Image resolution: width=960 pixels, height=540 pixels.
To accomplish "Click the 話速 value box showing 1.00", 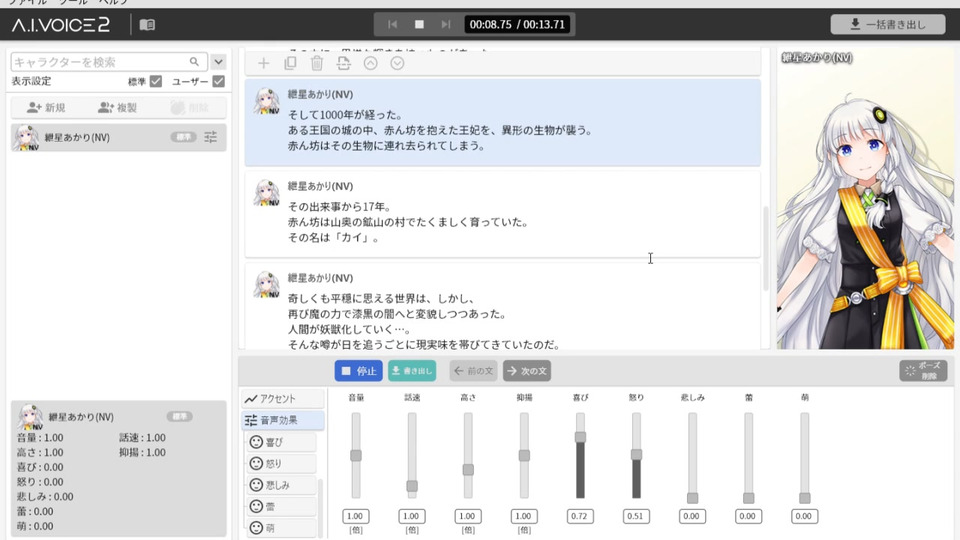I will point(412,516).
